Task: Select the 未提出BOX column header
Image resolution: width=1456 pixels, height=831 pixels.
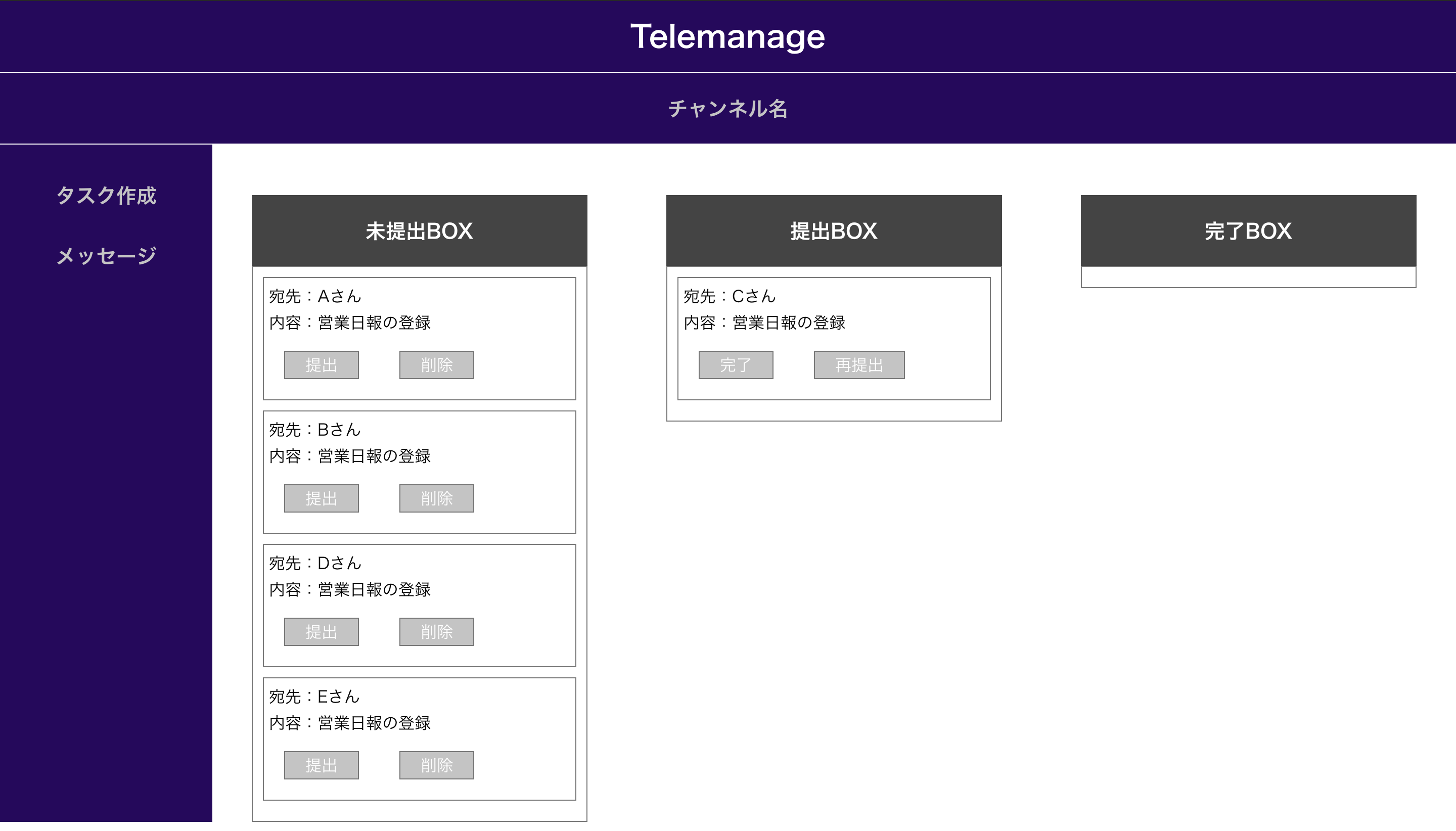Action: [x=420, y=231]
